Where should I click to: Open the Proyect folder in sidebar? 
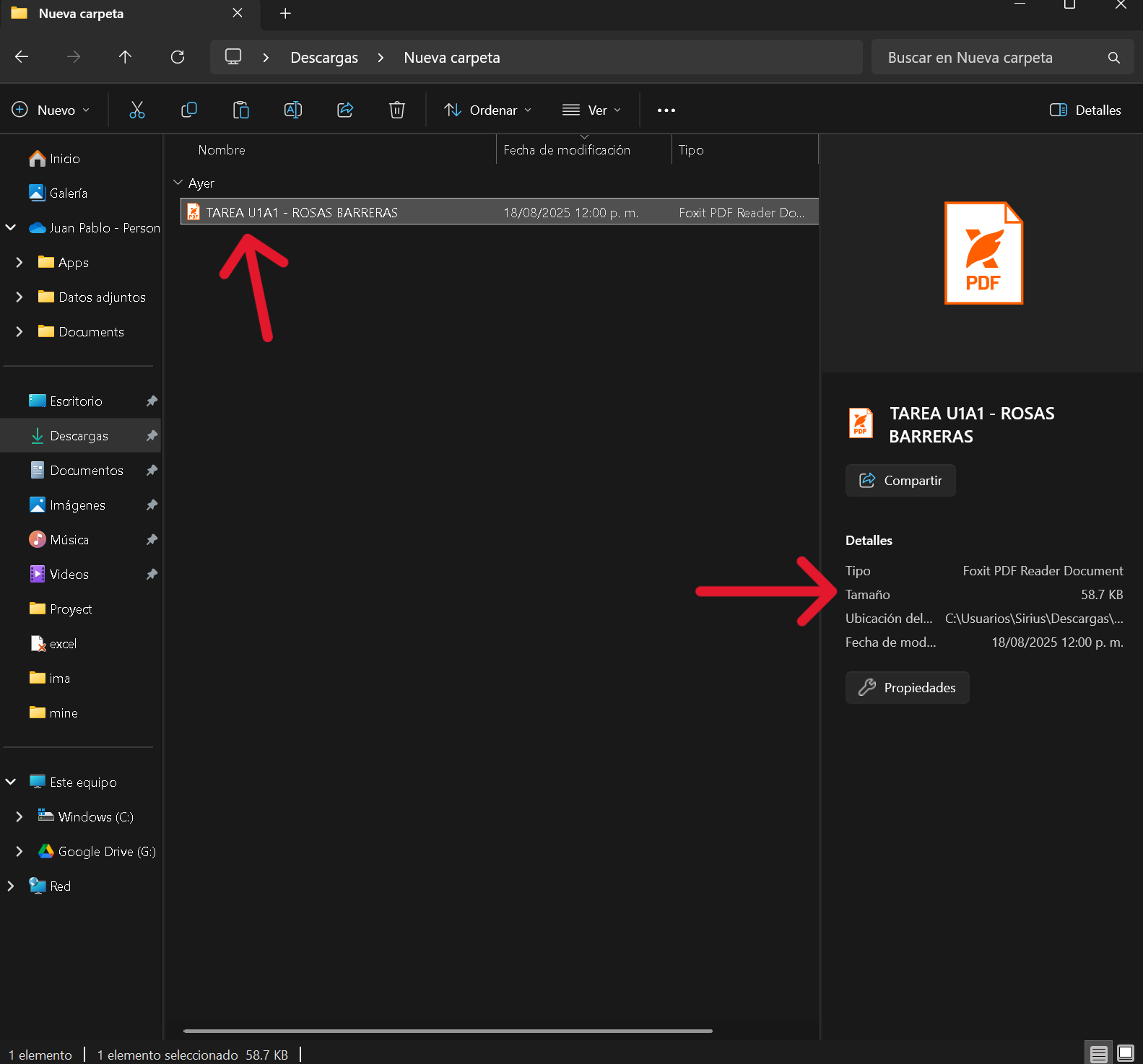click(61, 609)
